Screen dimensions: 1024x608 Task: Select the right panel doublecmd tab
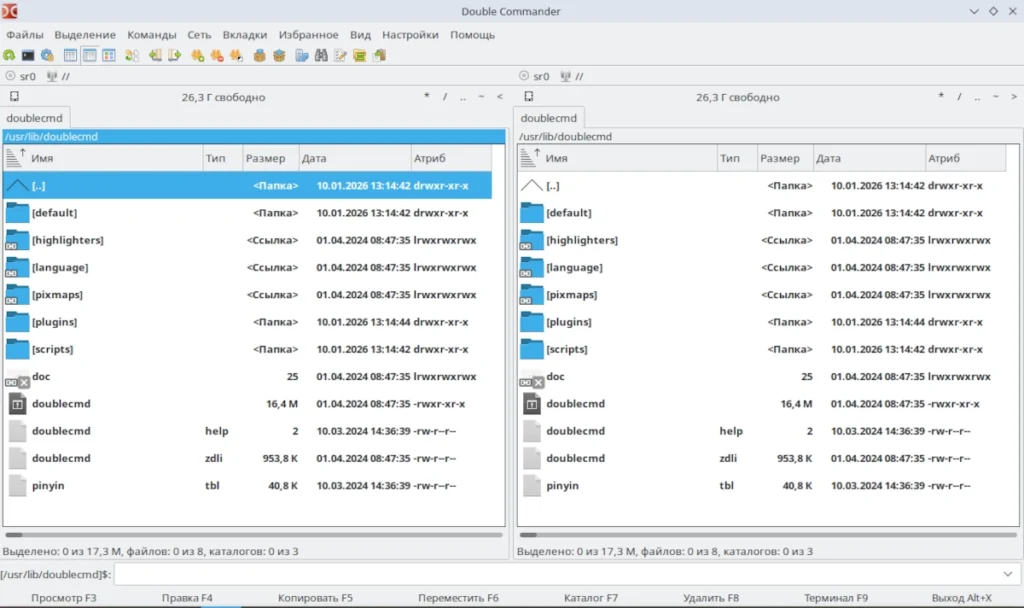tap(549, 118)
